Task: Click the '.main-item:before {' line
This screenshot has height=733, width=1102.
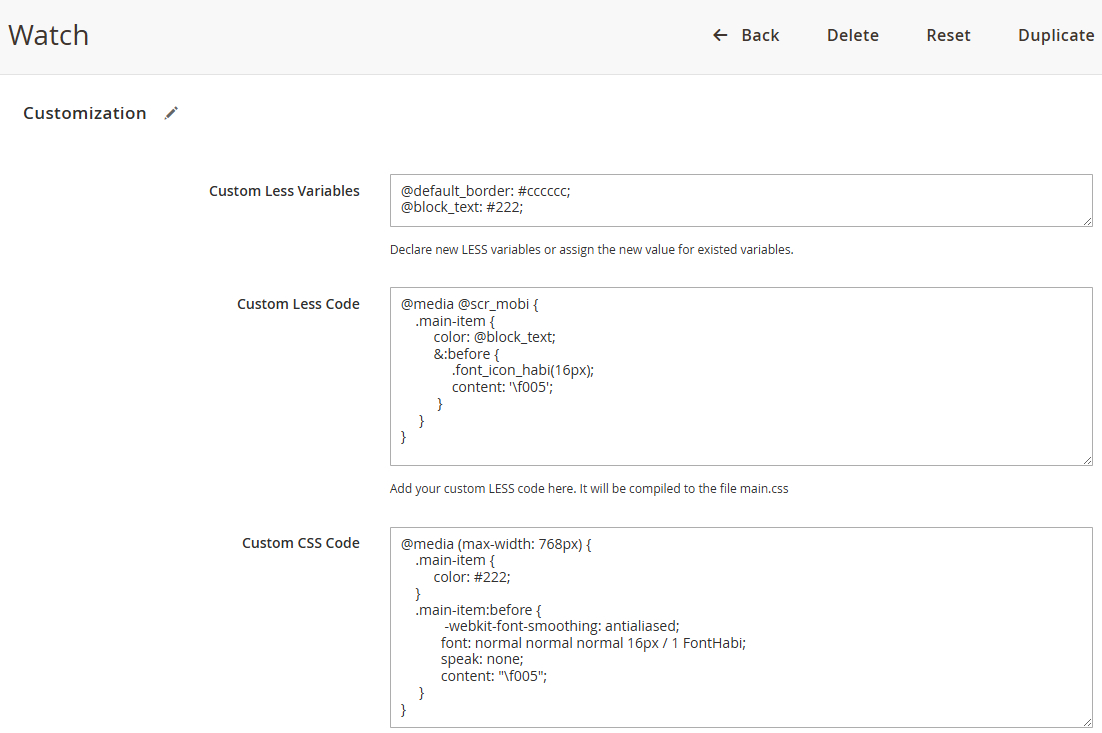Action: [x=478, y=610]
